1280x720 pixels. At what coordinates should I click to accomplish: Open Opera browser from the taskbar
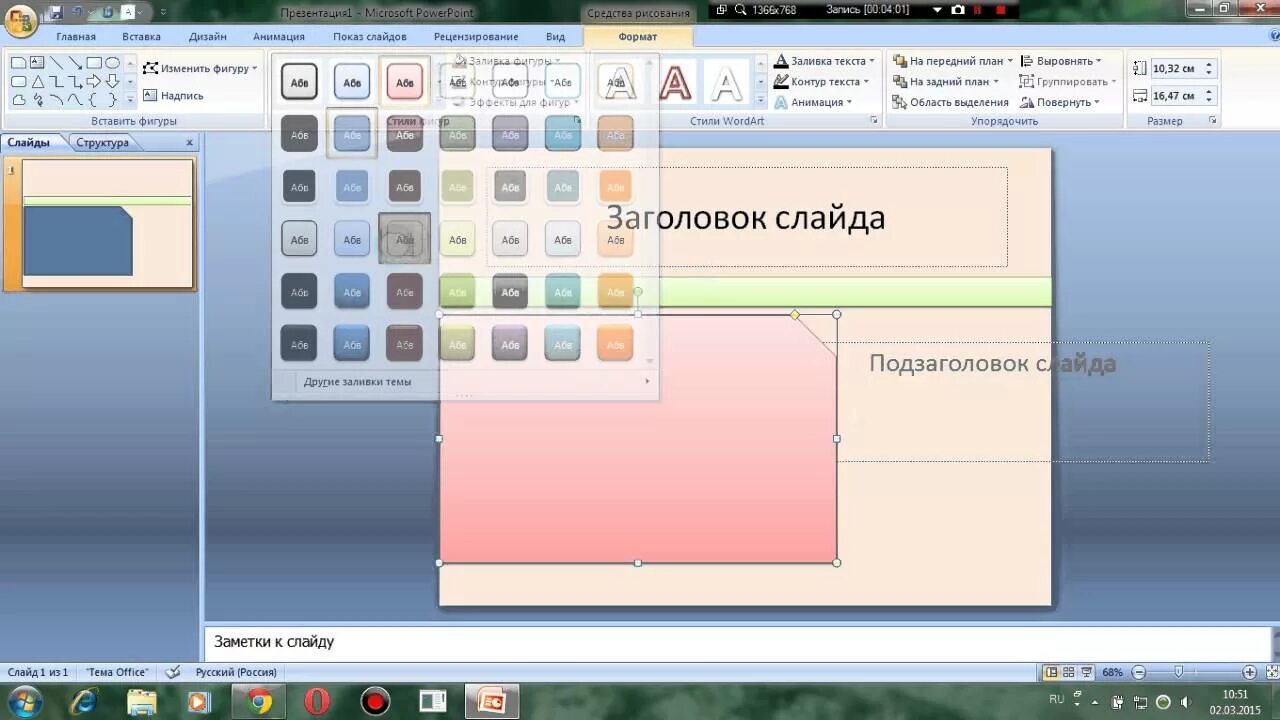(x=317, y=702)
